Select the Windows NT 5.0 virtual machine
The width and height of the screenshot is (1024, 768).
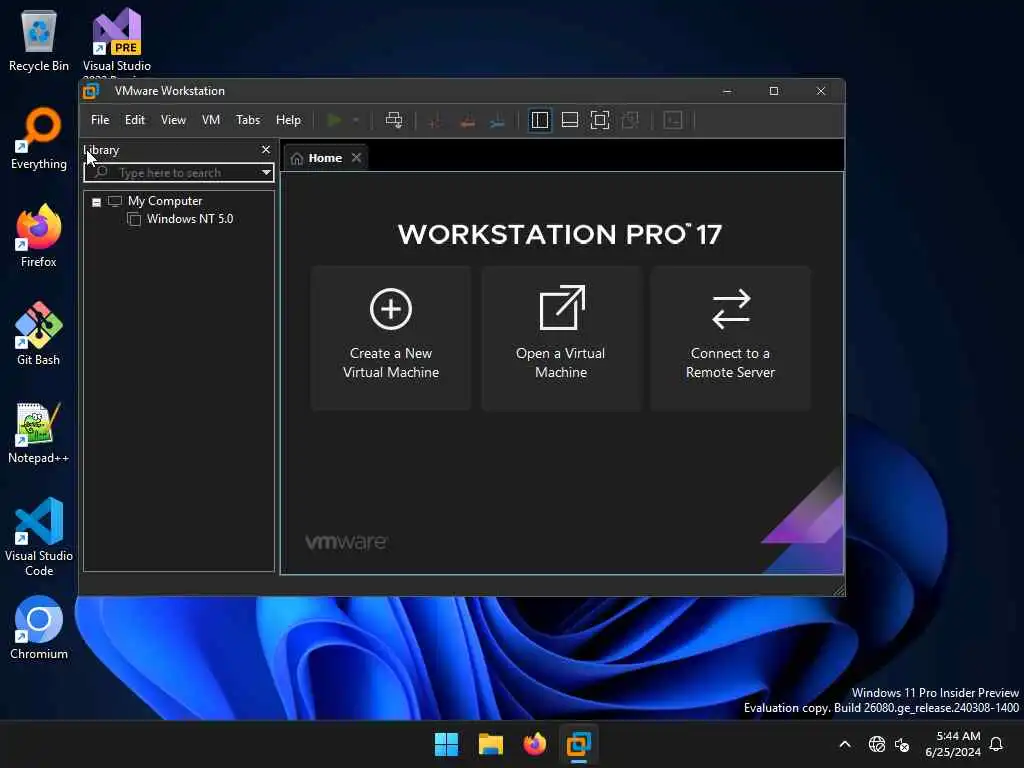pyautogui.click(x=189, y=219)
